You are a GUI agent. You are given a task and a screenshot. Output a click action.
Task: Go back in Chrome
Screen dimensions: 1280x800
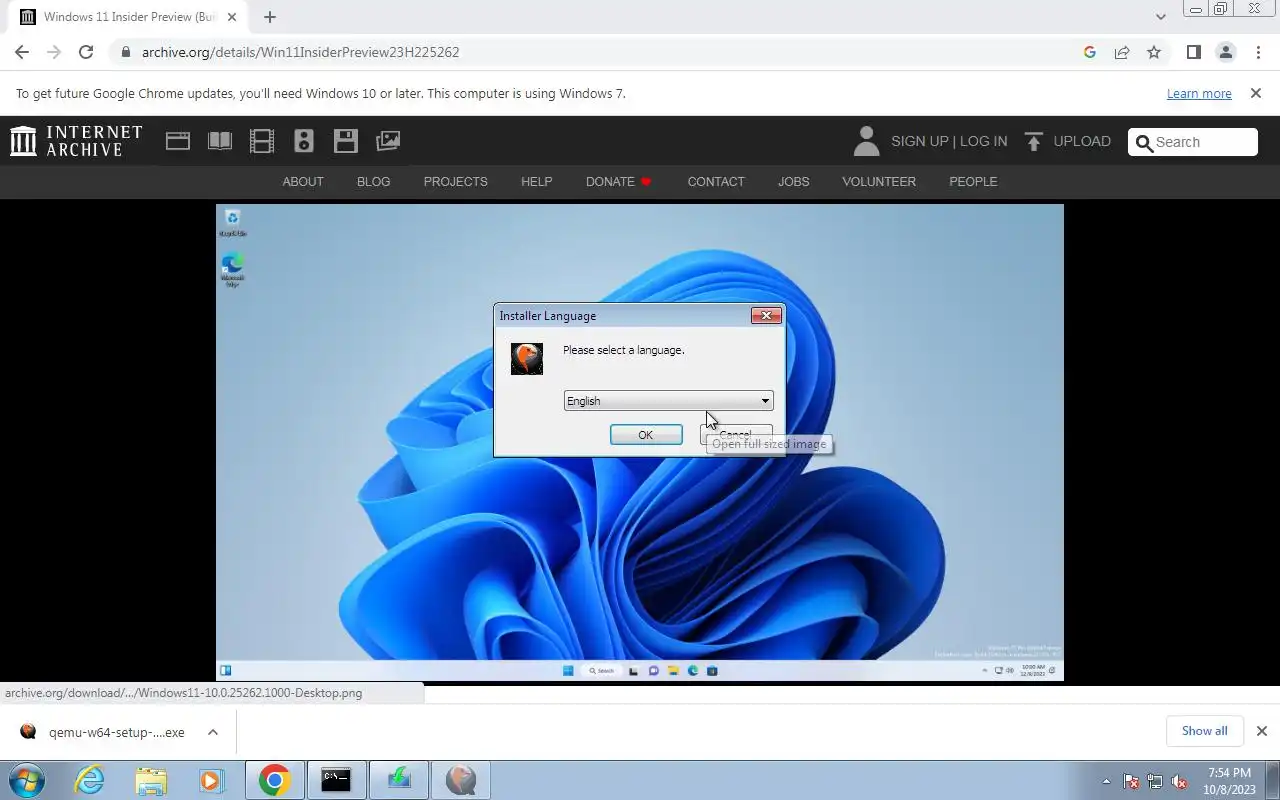point(22,52)
